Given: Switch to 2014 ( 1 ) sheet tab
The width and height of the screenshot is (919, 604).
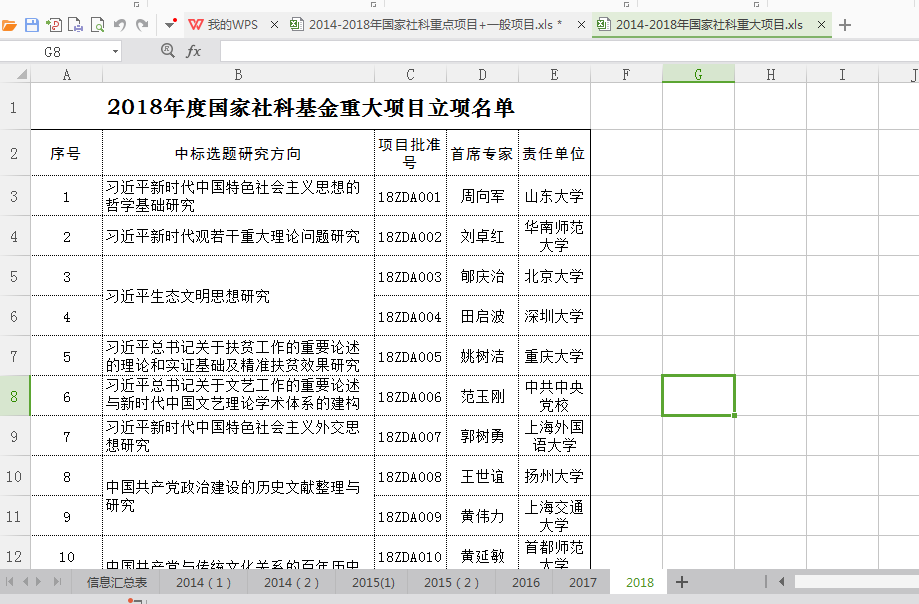Looking at the screenshot, I should coord(203,582).
